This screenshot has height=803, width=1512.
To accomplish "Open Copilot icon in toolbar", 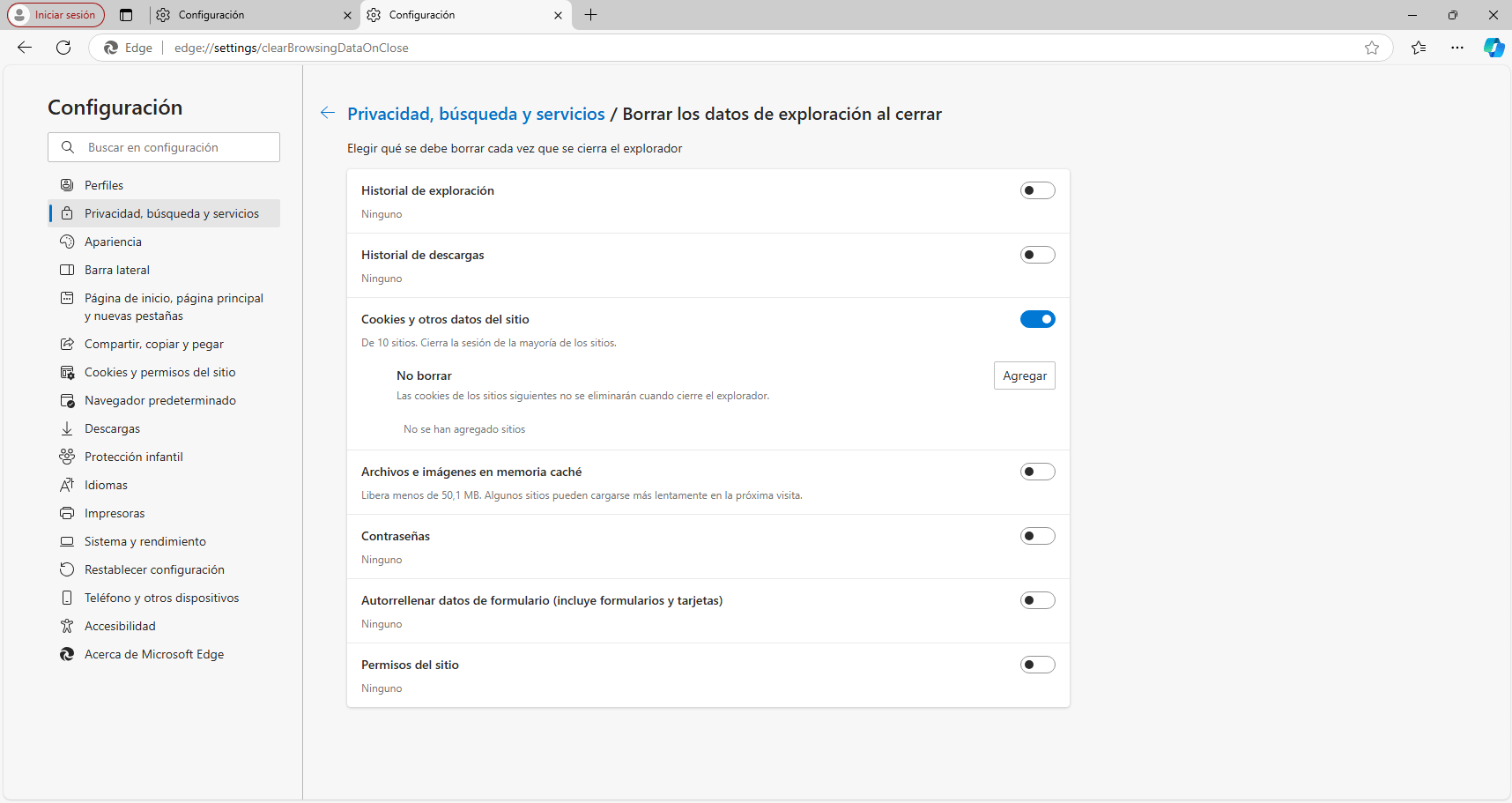I will [x=1493, y=48].
